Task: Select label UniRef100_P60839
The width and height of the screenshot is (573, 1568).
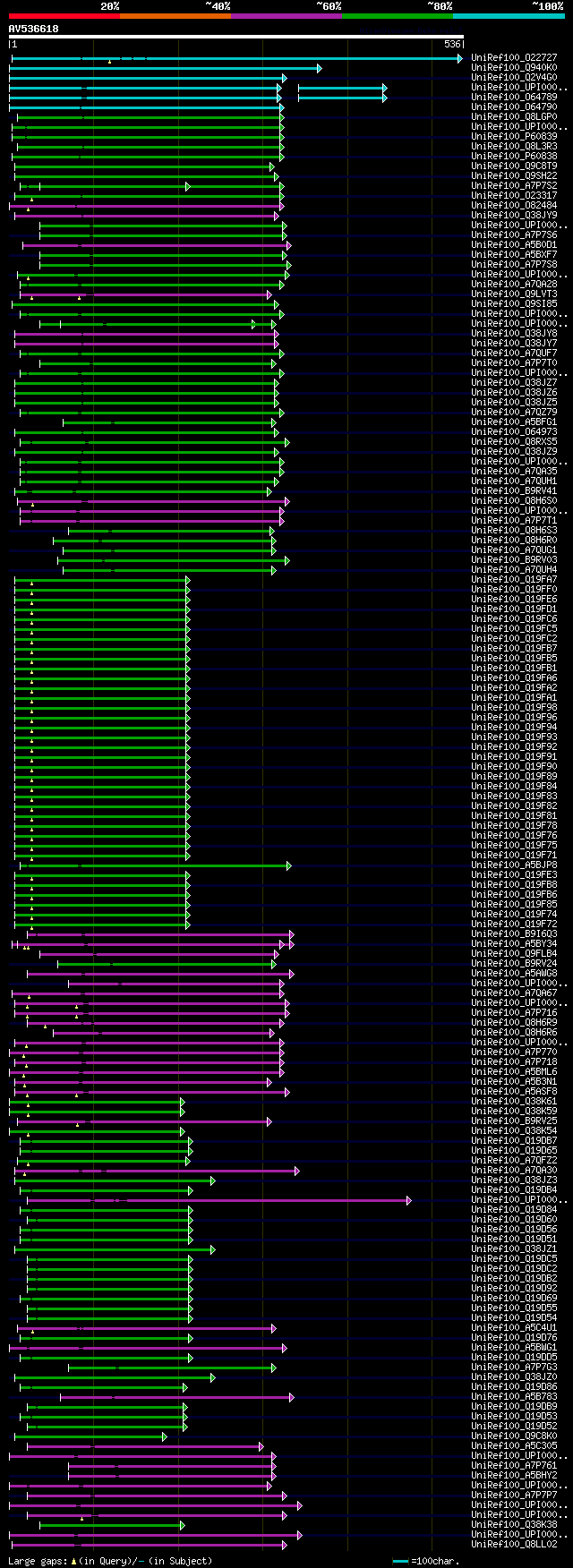Action: (514, 137)
